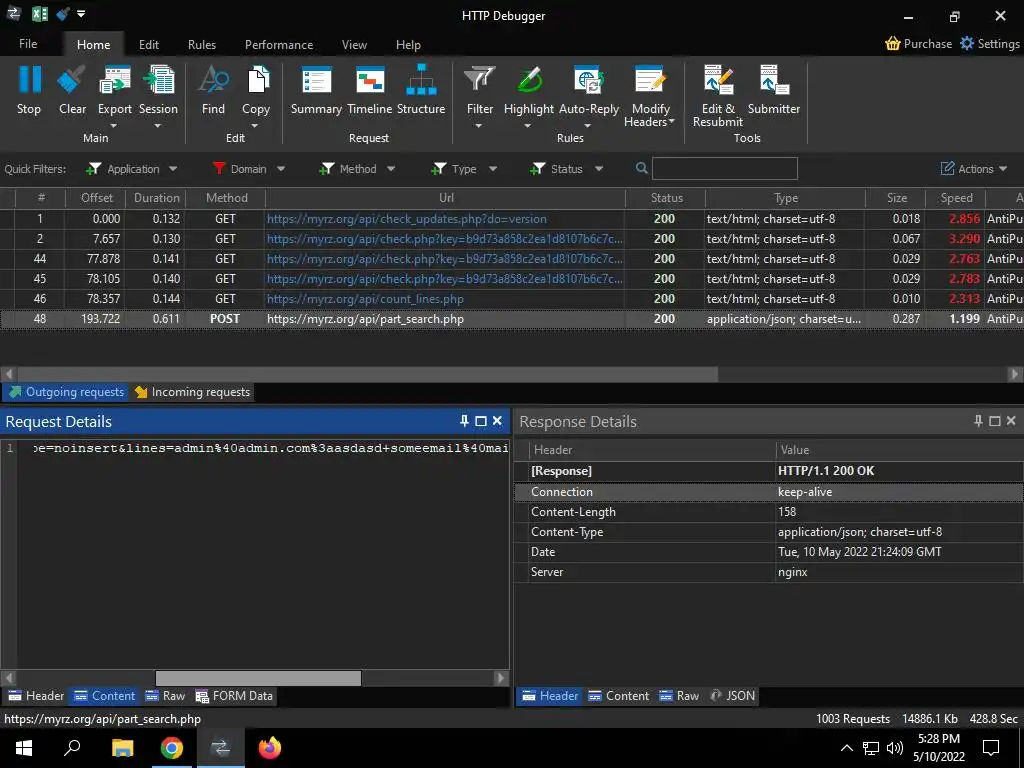
Task: Open Edit & Resubmit tool
Action: point(718,80)
